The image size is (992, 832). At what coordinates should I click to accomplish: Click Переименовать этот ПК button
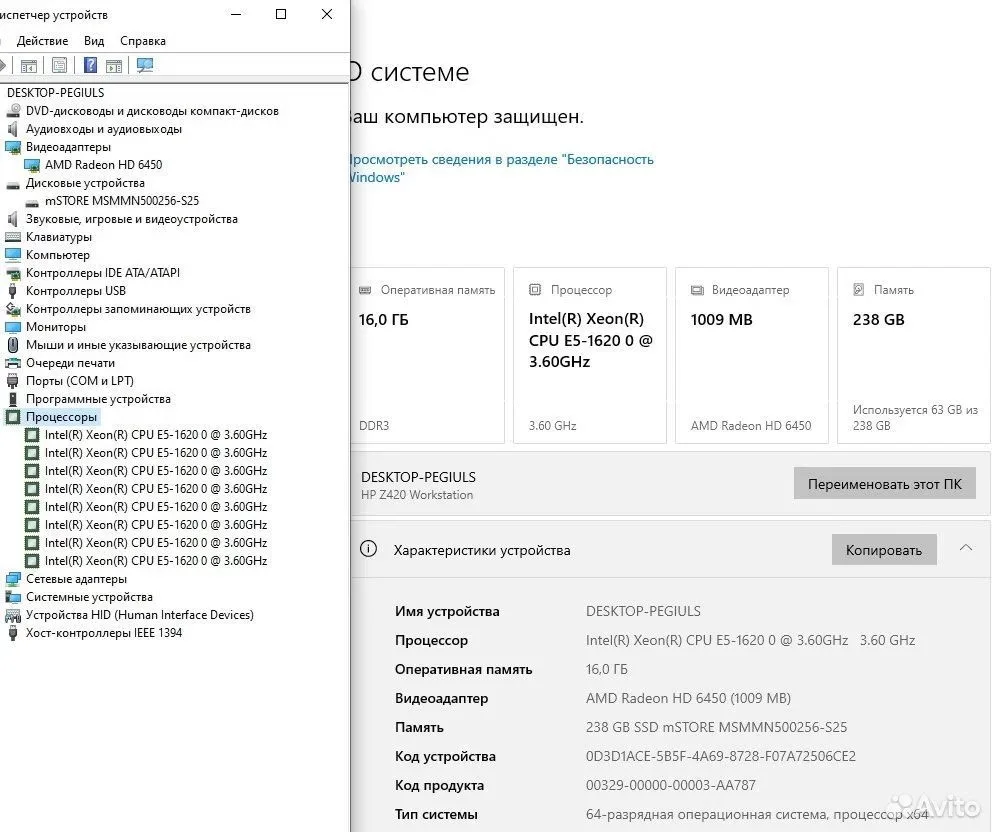click(884, 484)
